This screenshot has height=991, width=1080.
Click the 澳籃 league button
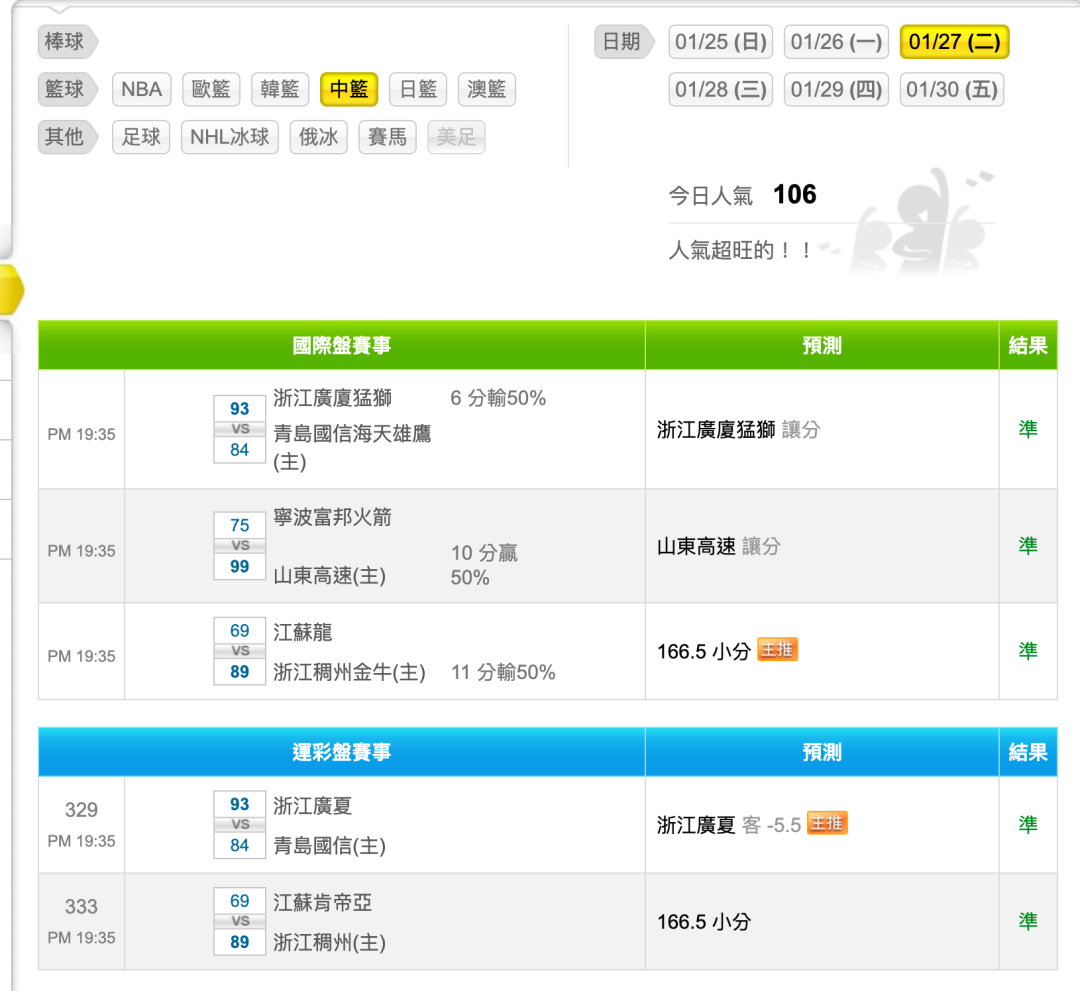487,90
